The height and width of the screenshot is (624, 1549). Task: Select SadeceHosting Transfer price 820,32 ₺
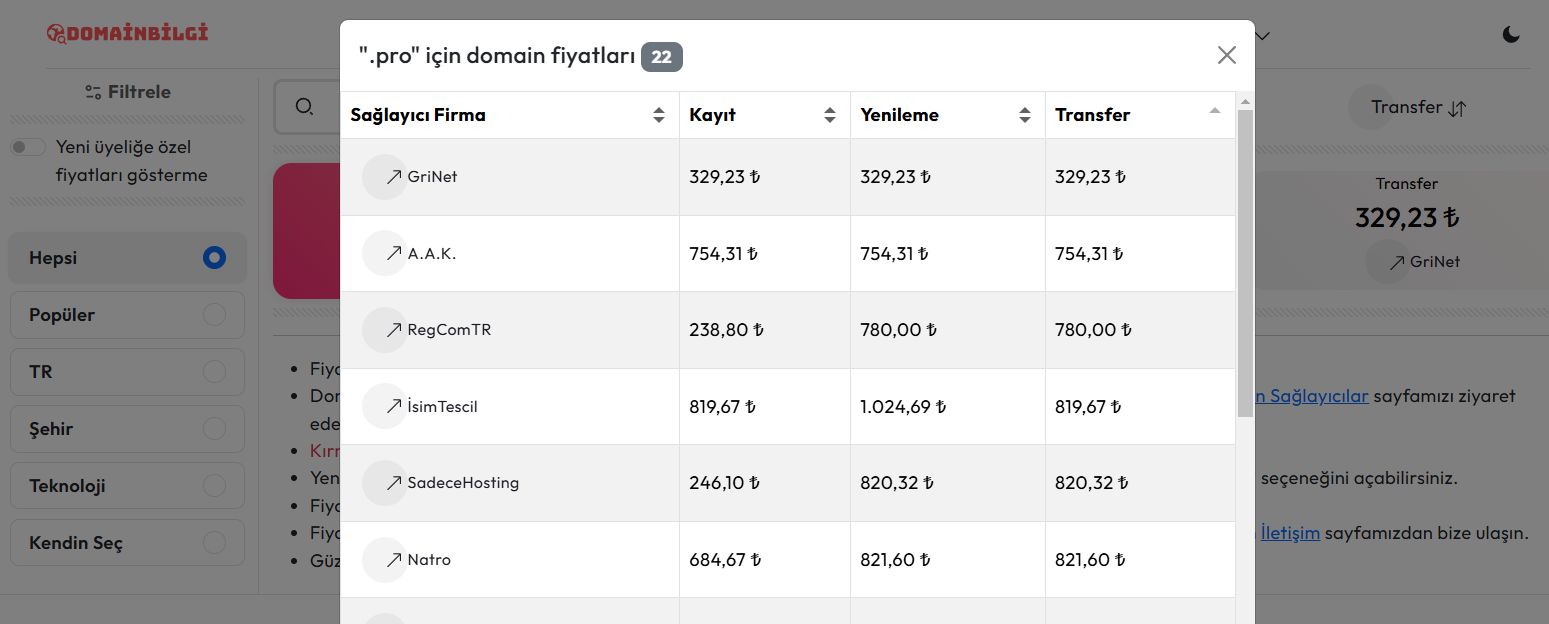tap(1092, 483)
